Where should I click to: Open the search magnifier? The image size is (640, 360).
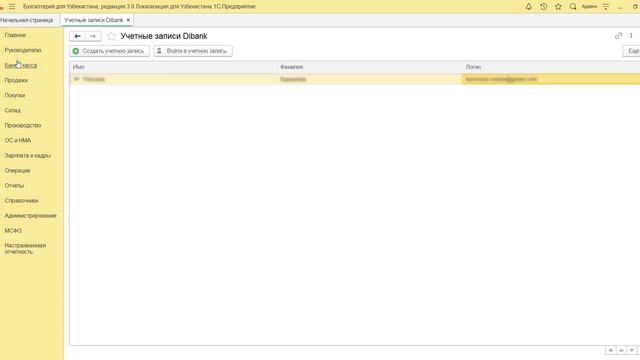tap(573, 7)
